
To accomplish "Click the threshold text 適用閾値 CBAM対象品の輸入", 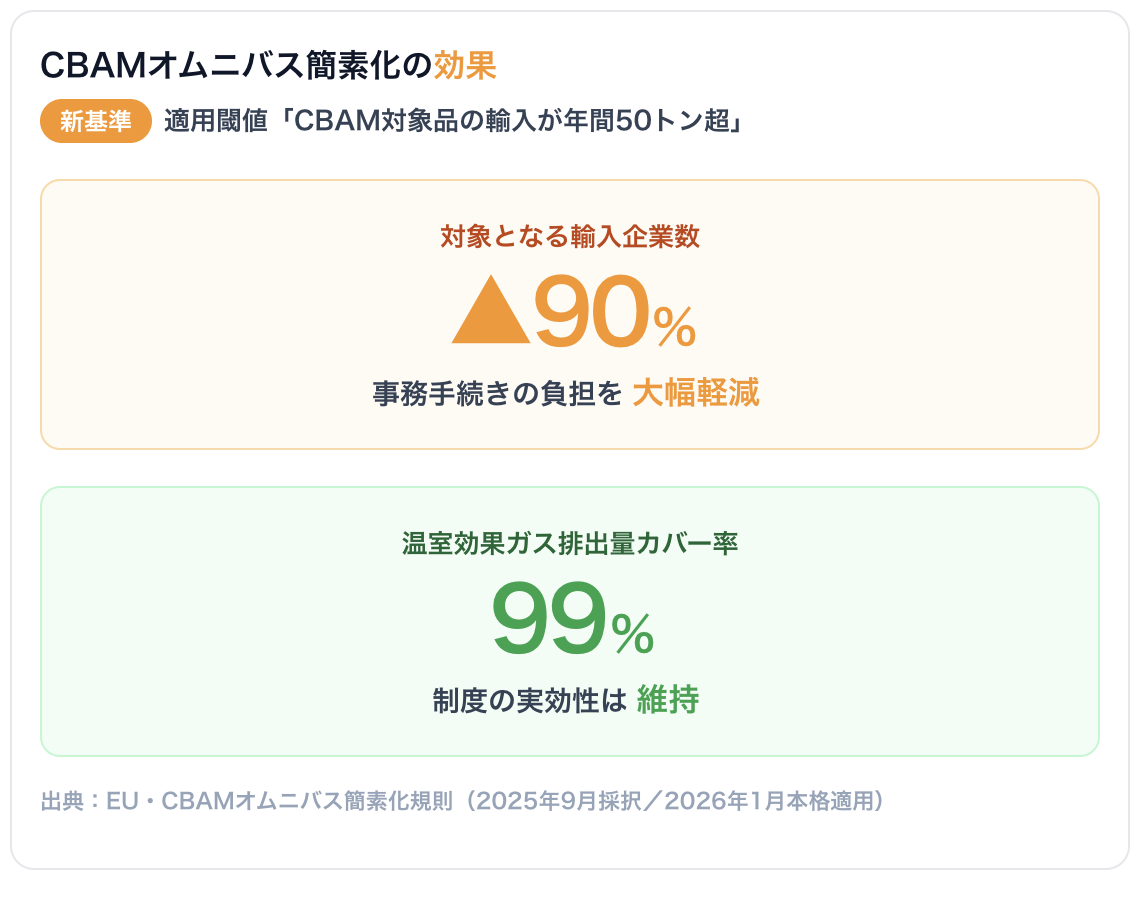I will pyautogui.click(x=454, y=121).
